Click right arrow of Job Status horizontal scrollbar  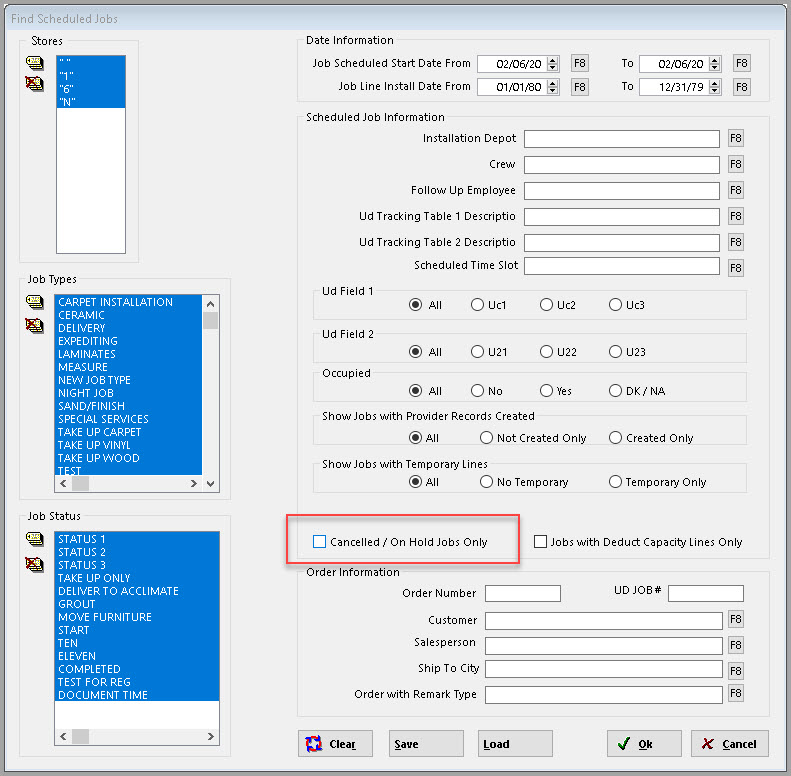(x=211, y=737)
